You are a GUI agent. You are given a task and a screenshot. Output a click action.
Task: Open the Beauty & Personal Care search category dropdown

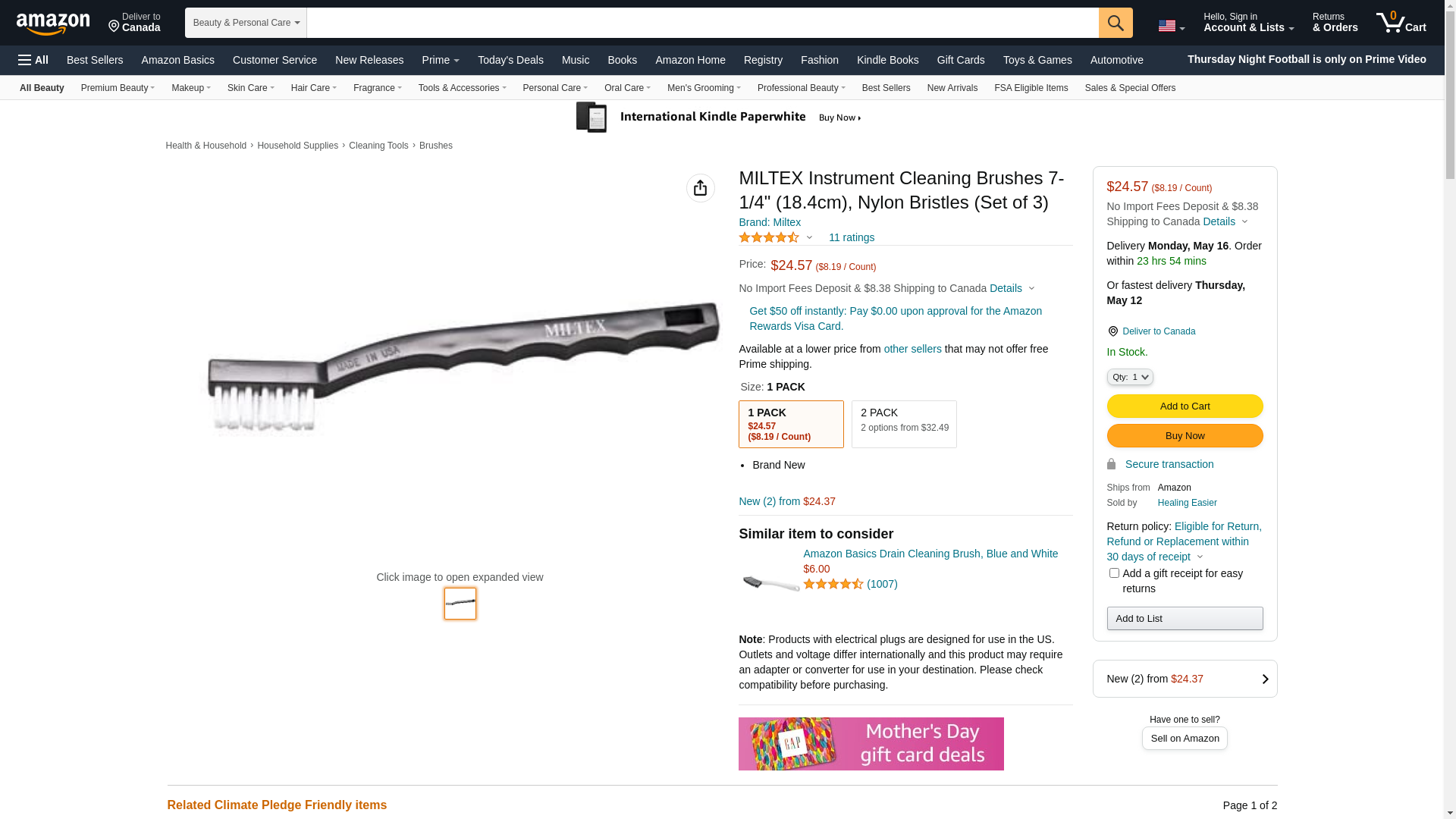[246, 23]
